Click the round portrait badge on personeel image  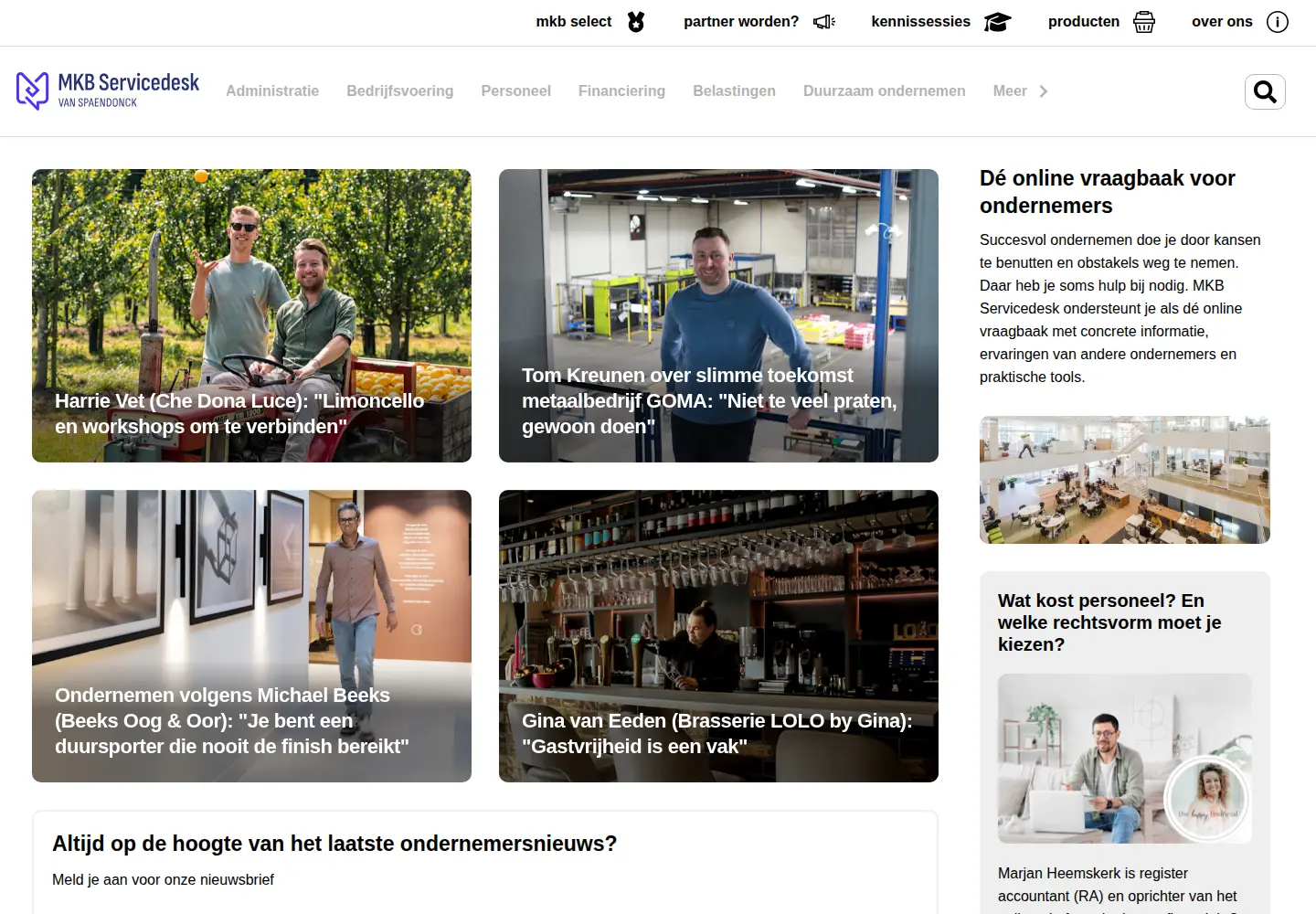[x=1207, y=799]
